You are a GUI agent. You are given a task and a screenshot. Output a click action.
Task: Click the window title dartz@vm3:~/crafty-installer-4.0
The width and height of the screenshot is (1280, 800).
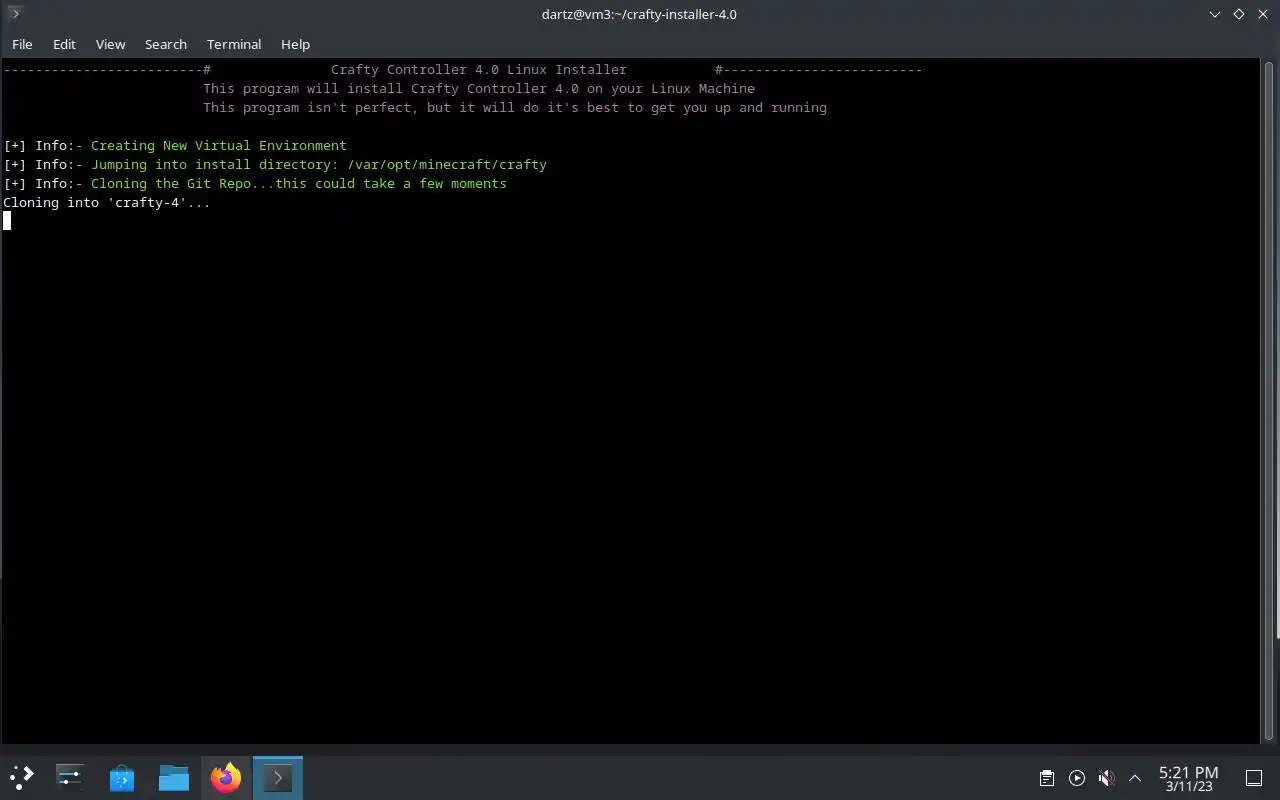tap(639, 14)
